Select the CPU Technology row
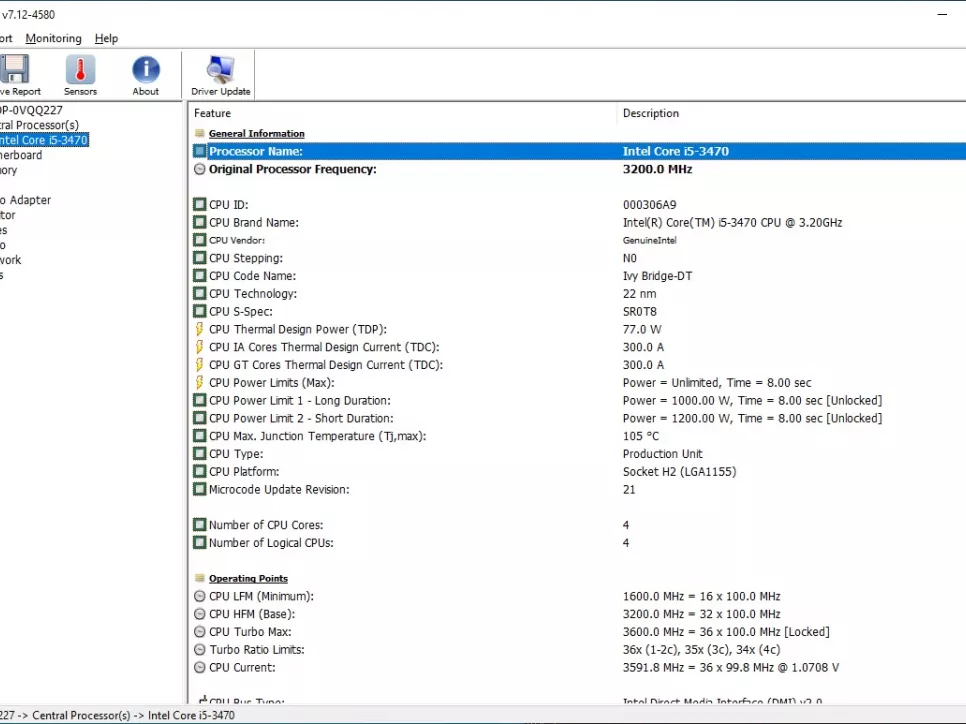 click(x=580, y=294)
